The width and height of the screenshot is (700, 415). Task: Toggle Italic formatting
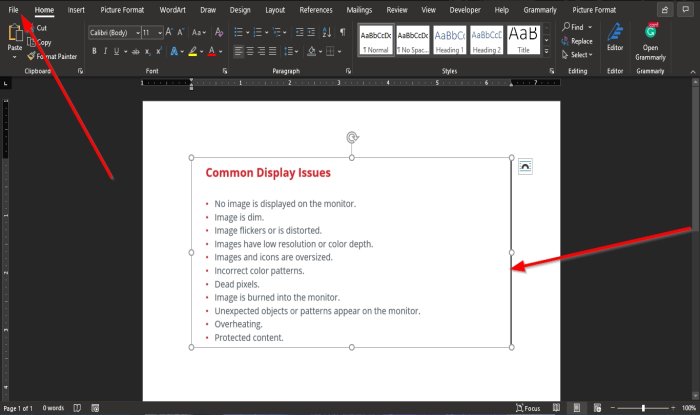(106, 50)
